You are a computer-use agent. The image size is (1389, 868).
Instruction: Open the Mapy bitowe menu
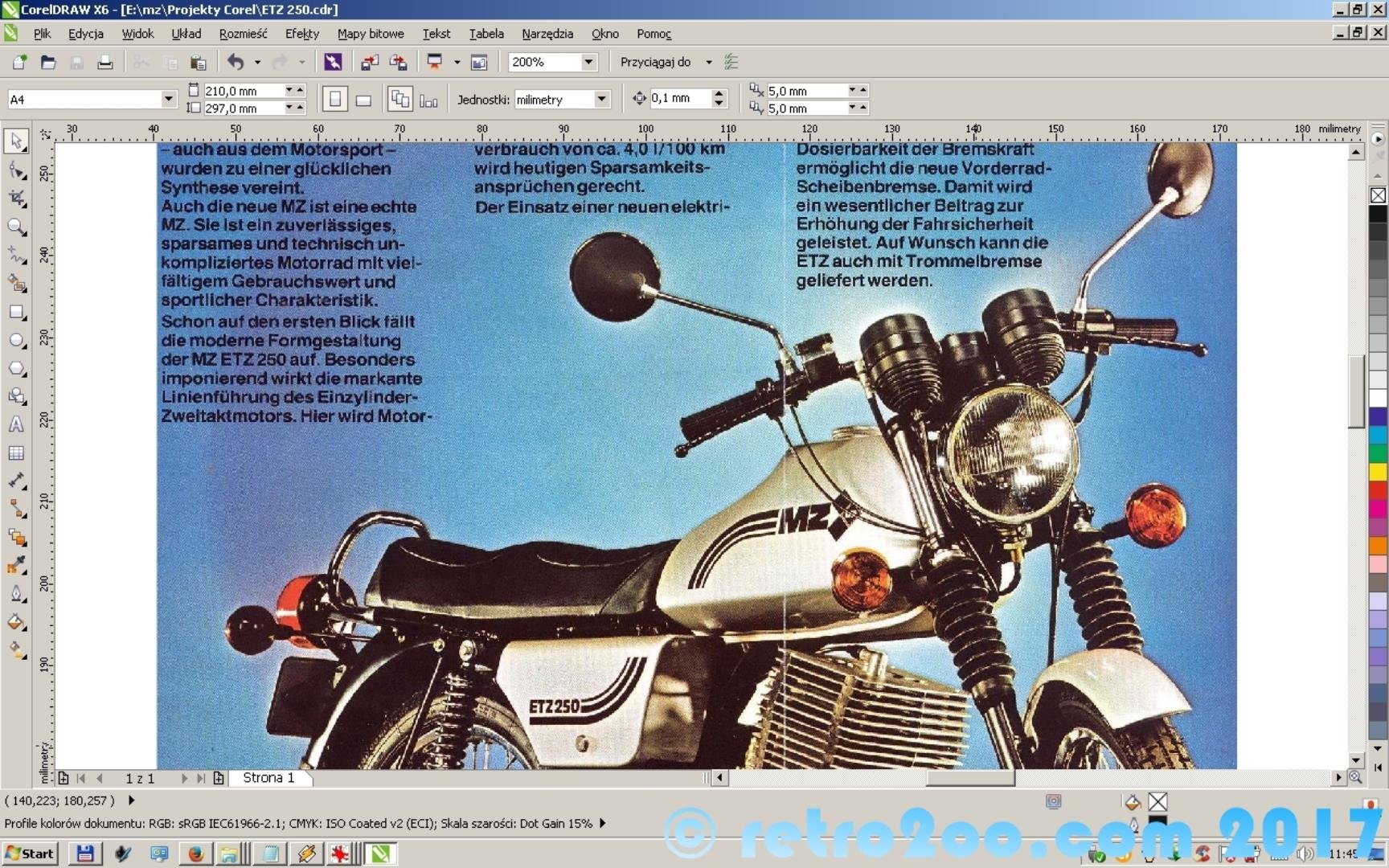[370, 34]
